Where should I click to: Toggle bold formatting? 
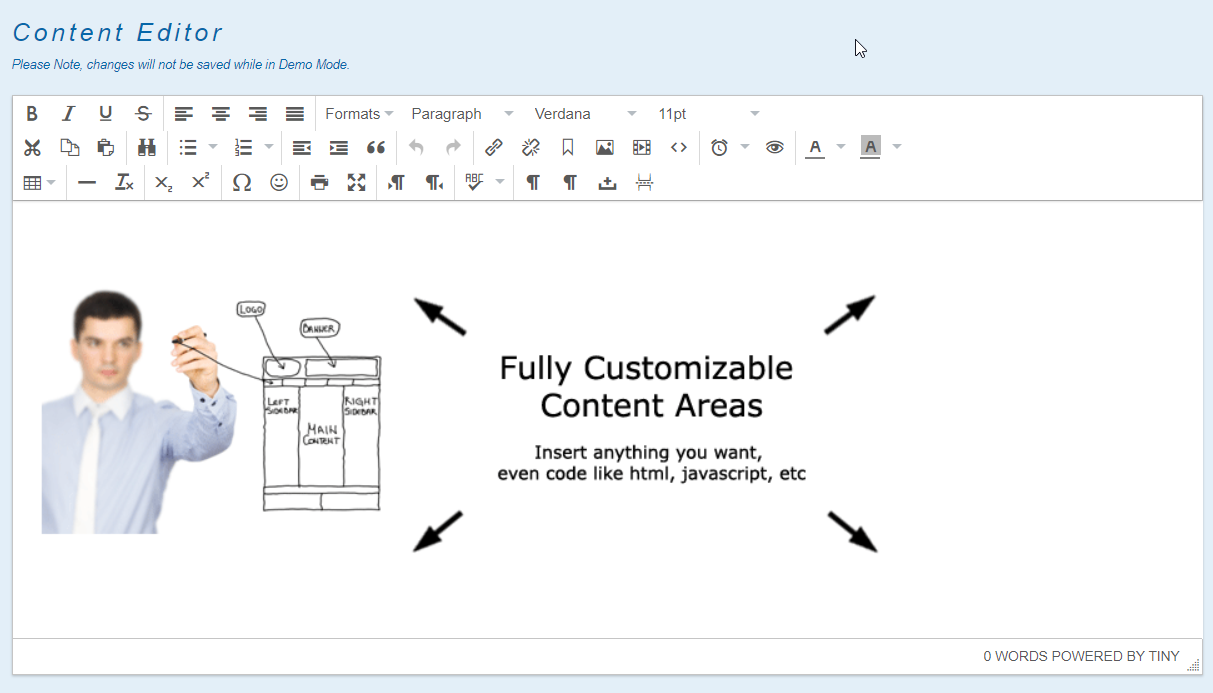tap(32, 114)
